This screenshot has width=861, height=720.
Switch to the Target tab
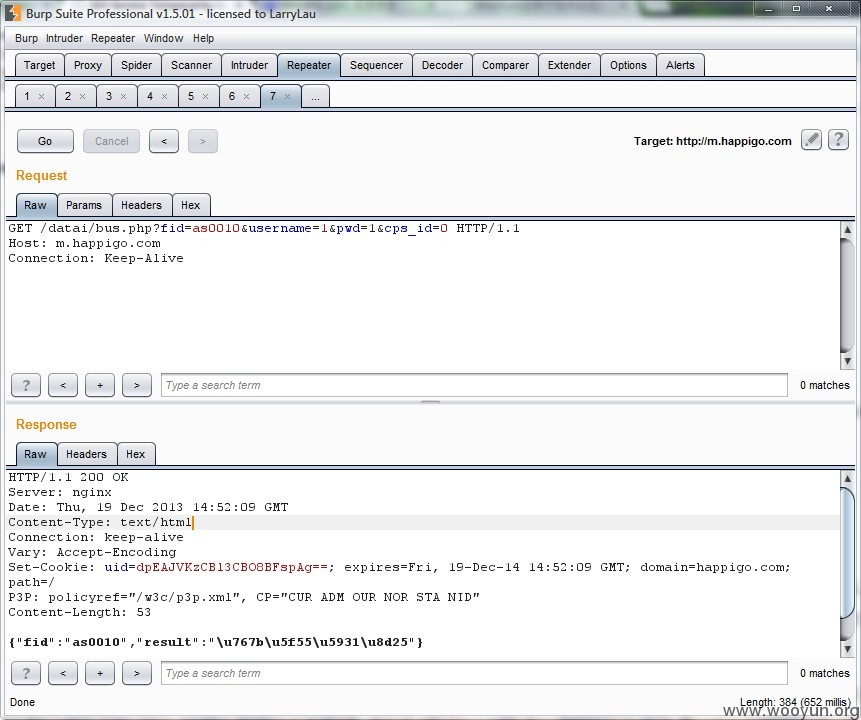(40, 65)
